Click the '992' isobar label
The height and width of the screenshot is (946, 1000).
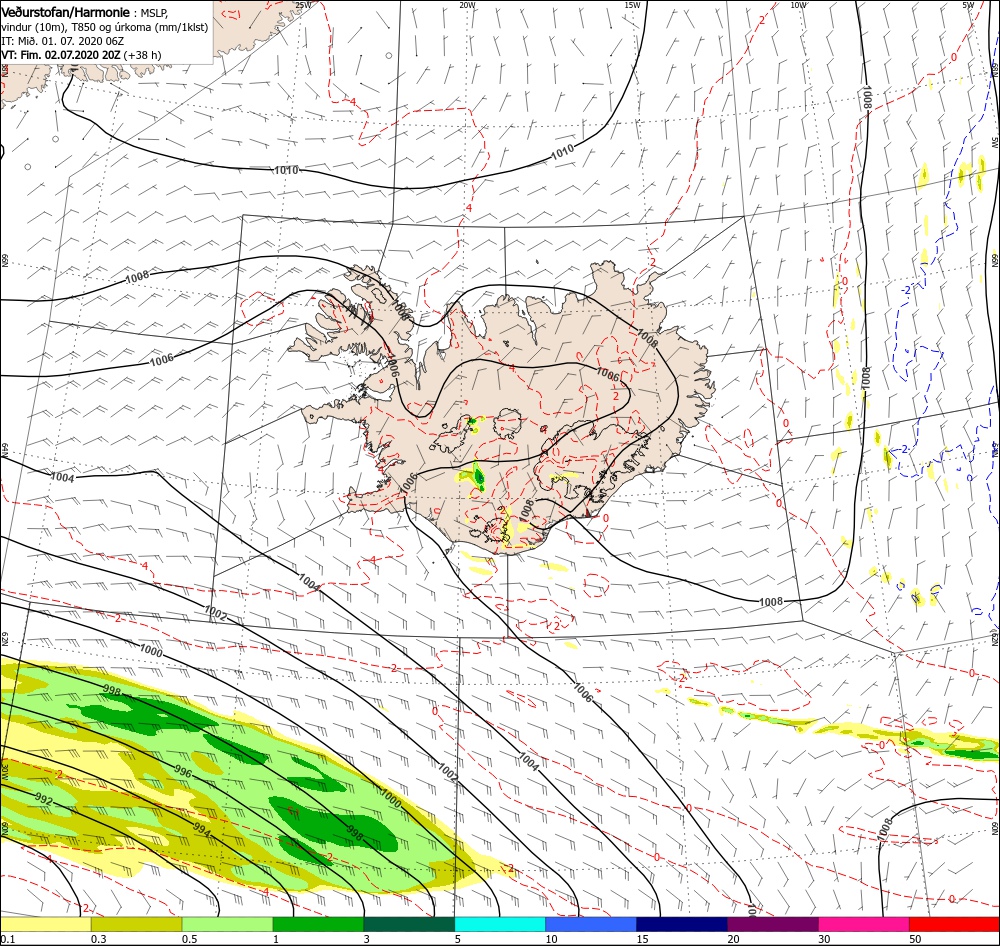(x=44, y=798)
